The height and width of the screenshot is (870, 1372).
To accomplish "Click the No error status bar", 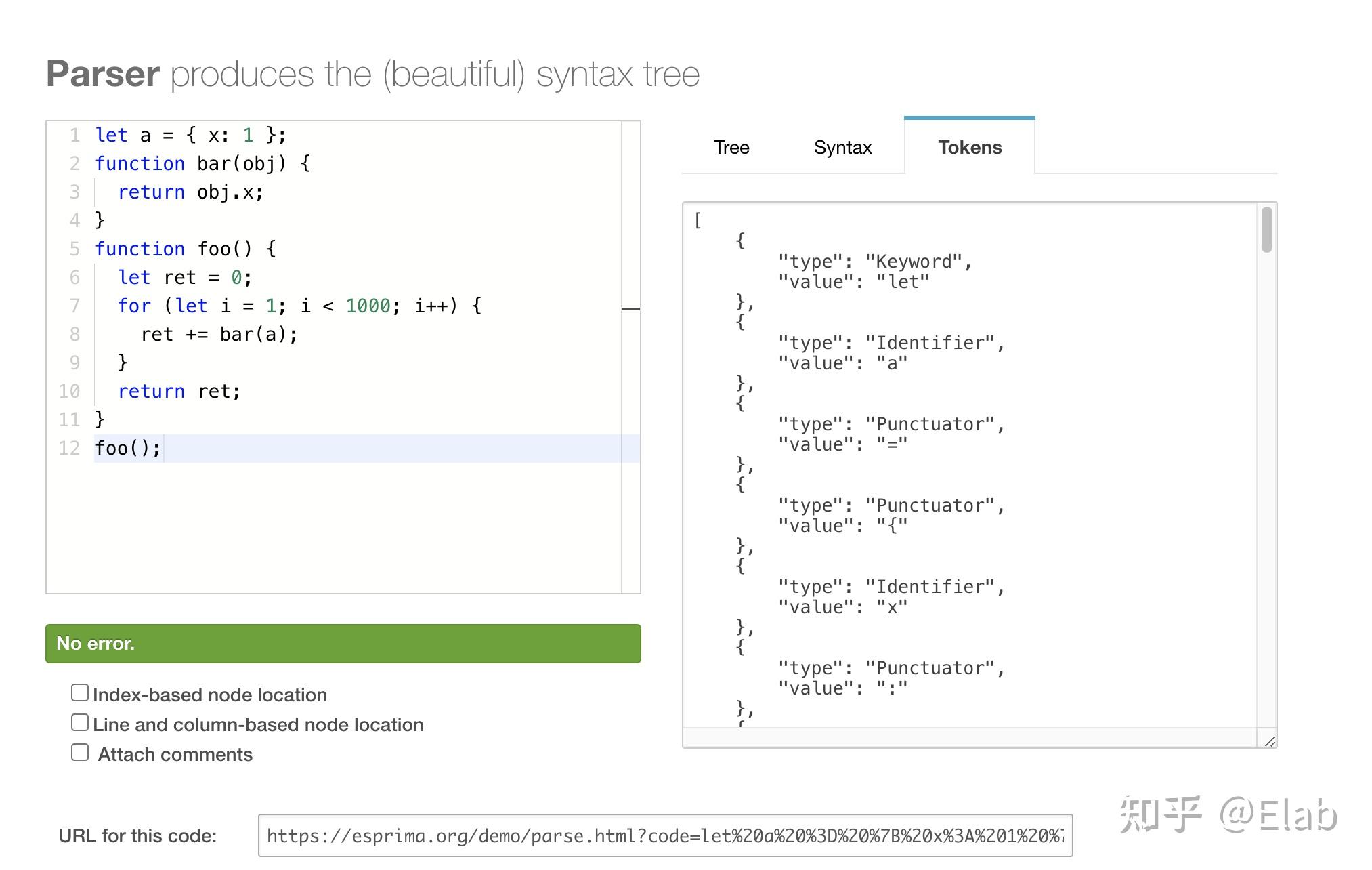I will (343, 643).
